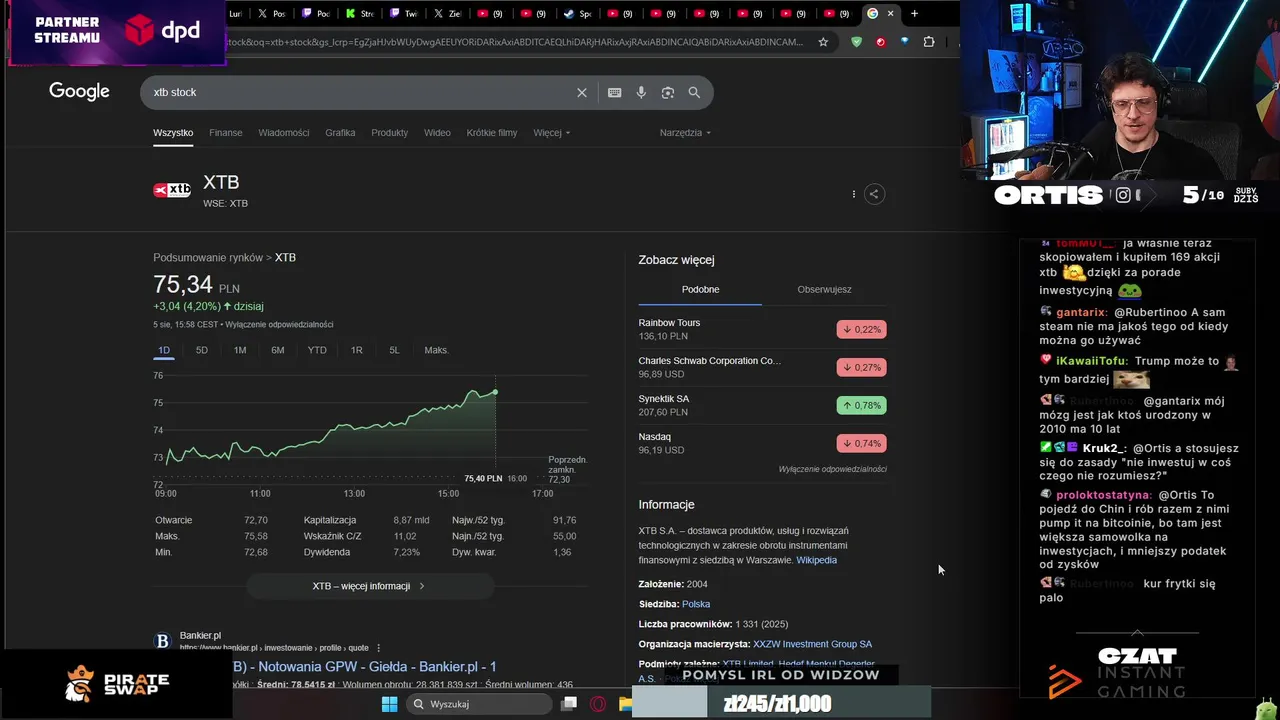The width and height of the screenshot is (1280, 720).
Task: Switch to the Kick Stre tab
Action: [x=360, y=13]
